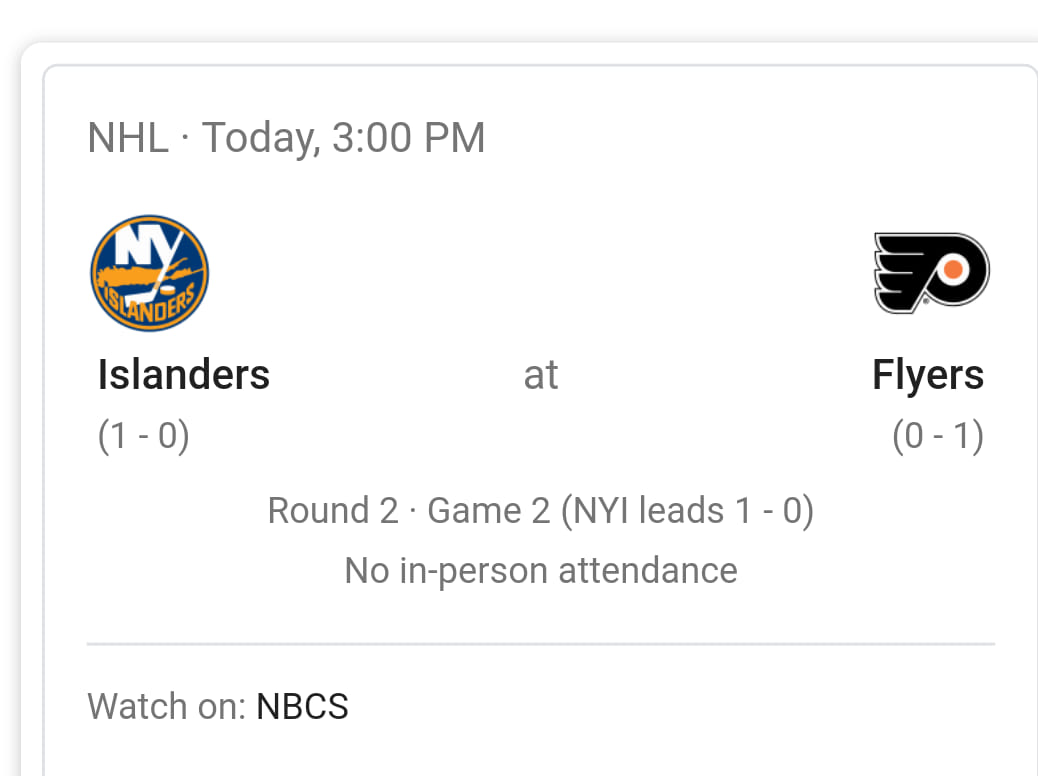Click the Today, 3:00 PM game time
1038x776 pixels.
pyautogui.click(x=344, y=139)
